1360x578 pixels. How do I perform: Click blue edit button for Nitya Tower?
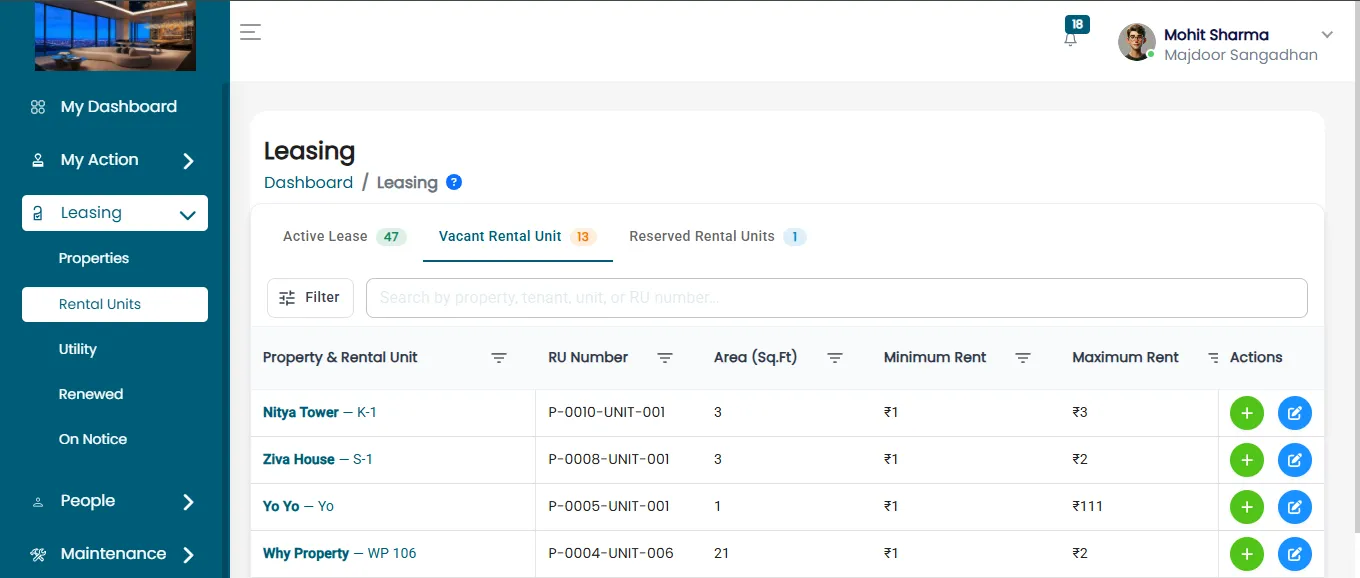tap(1295, 413)
